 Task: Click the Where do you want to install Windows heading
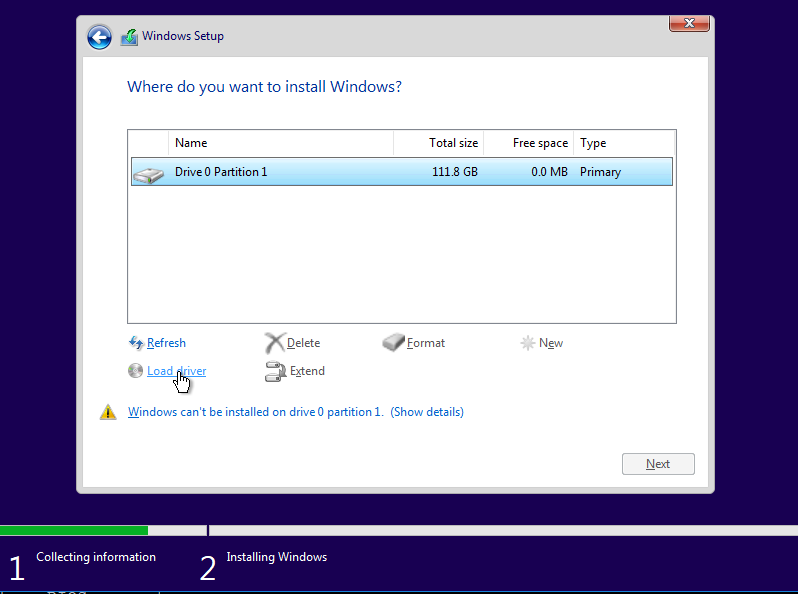tap(264, 87)
